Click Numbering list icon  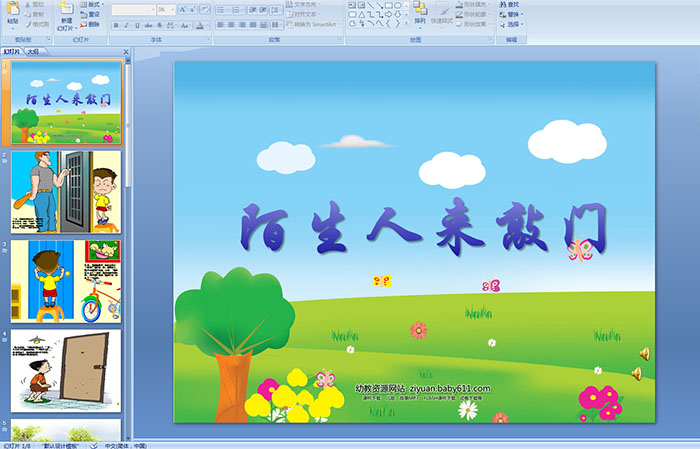pos(238,10)
